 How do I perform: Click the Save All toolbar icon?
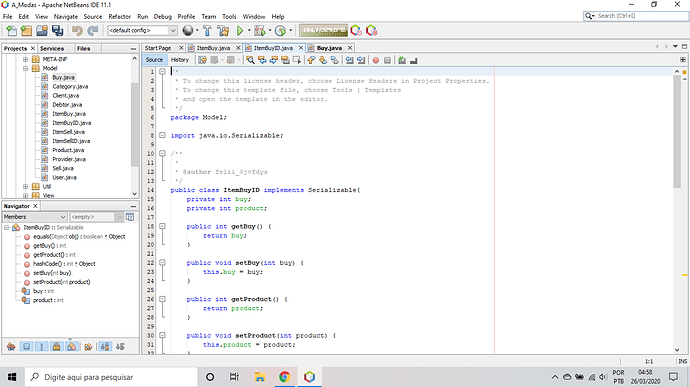pos(57,30)
